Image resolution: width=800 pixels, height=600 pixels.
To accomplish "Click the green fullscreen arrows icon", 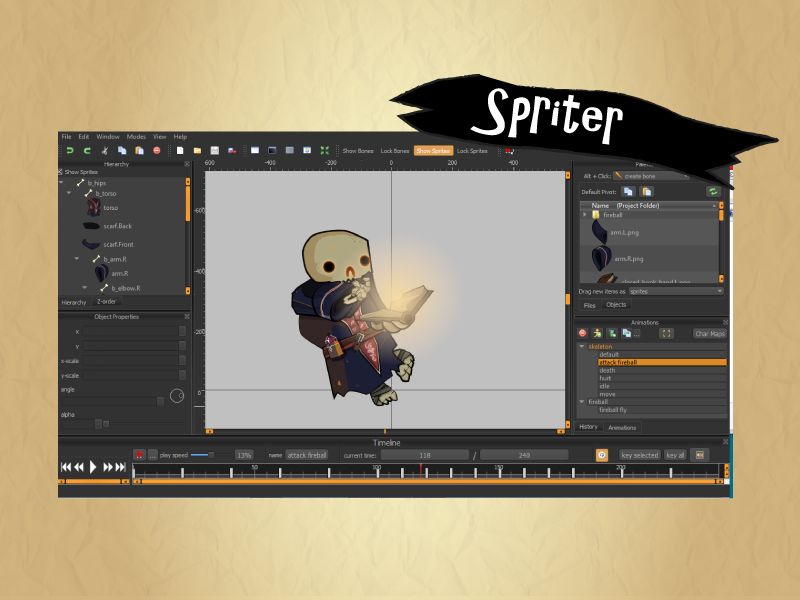I will coord(324,151).
